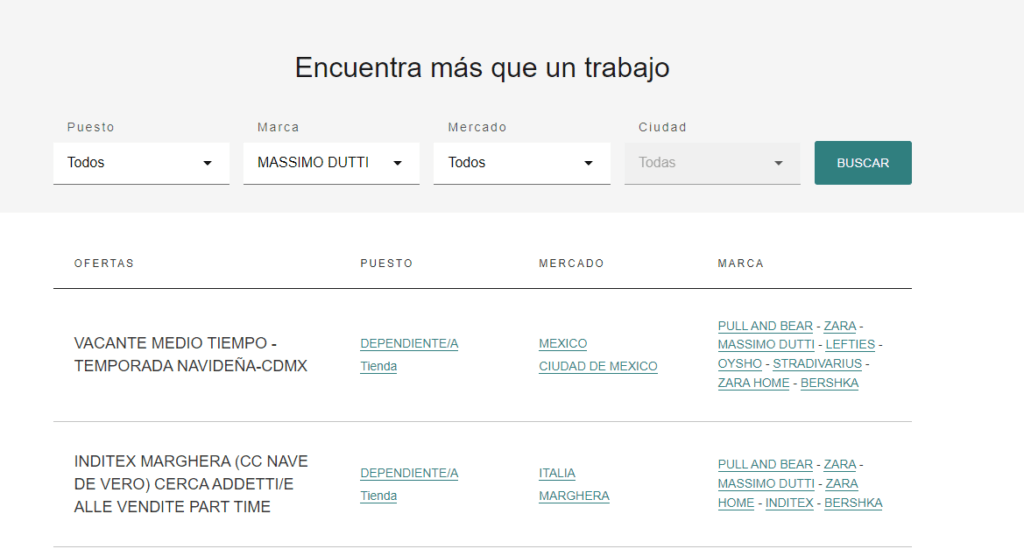Select the MEXICO market link
Screen dimensions: 1024x549
click(x=562, y=344)
